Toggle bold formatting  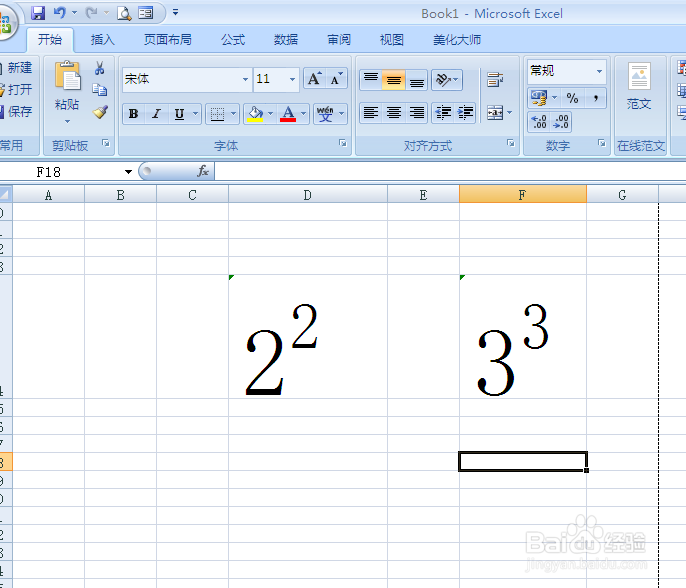[133, 114]
